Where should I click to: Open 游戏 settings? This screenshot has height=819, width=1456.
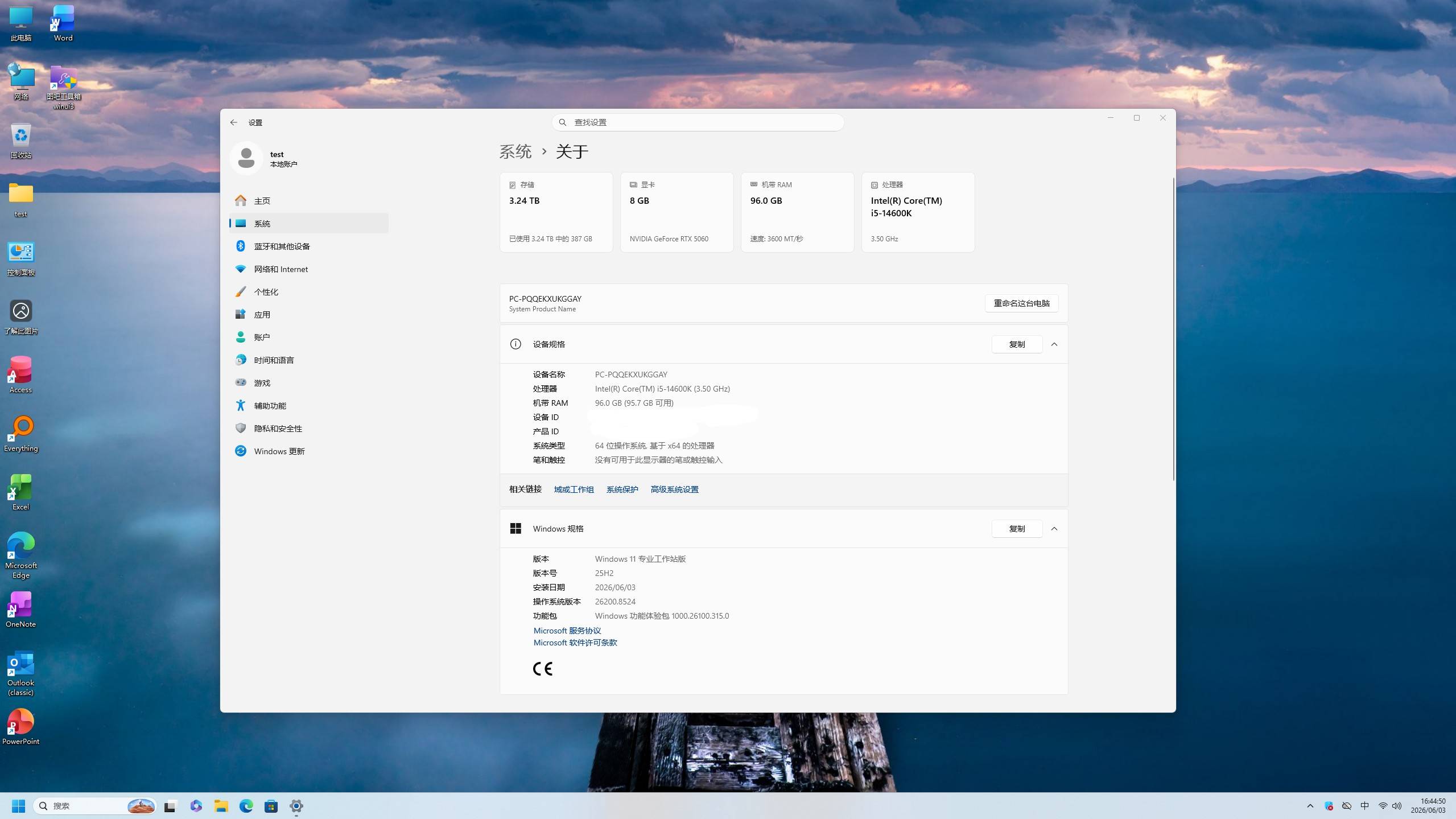click(309, 383)
